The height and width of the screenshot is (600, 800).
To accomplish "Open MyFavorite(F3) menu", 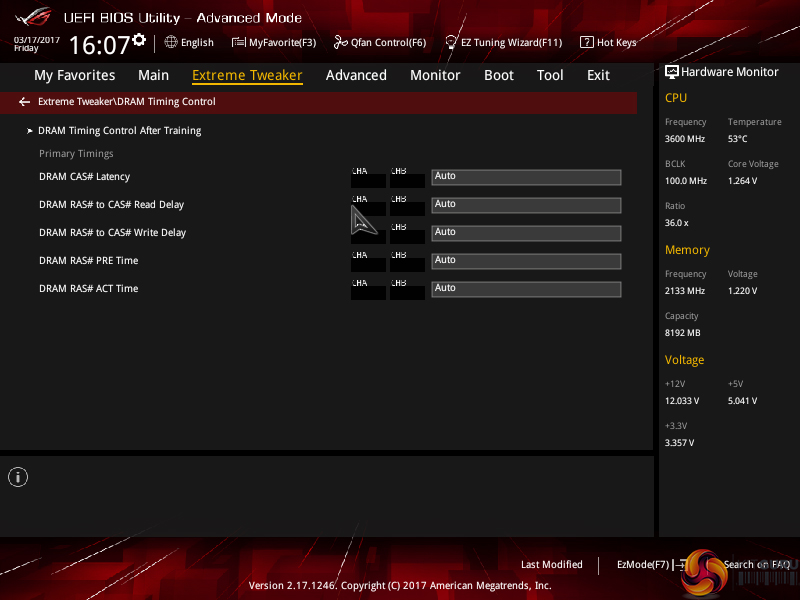I will click(283, 42).
